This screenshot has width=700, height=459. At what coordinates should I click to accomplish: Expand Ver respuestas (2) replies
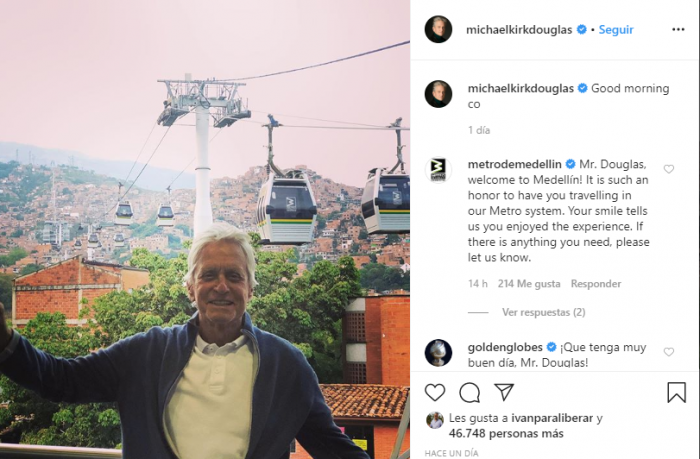coord(543,312)
